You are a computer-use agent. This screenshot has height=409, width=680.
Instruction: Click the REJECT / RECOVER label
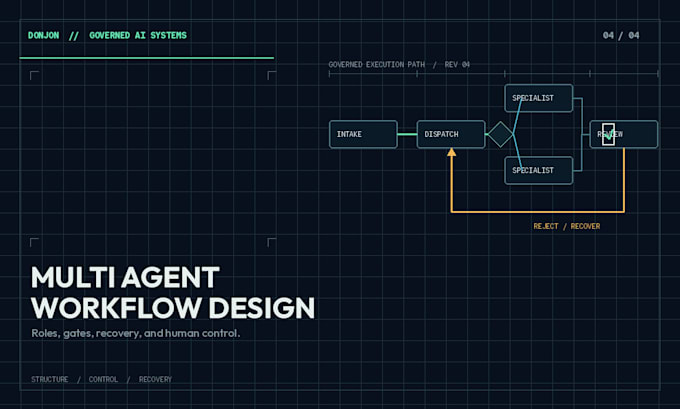coord(567,226)
